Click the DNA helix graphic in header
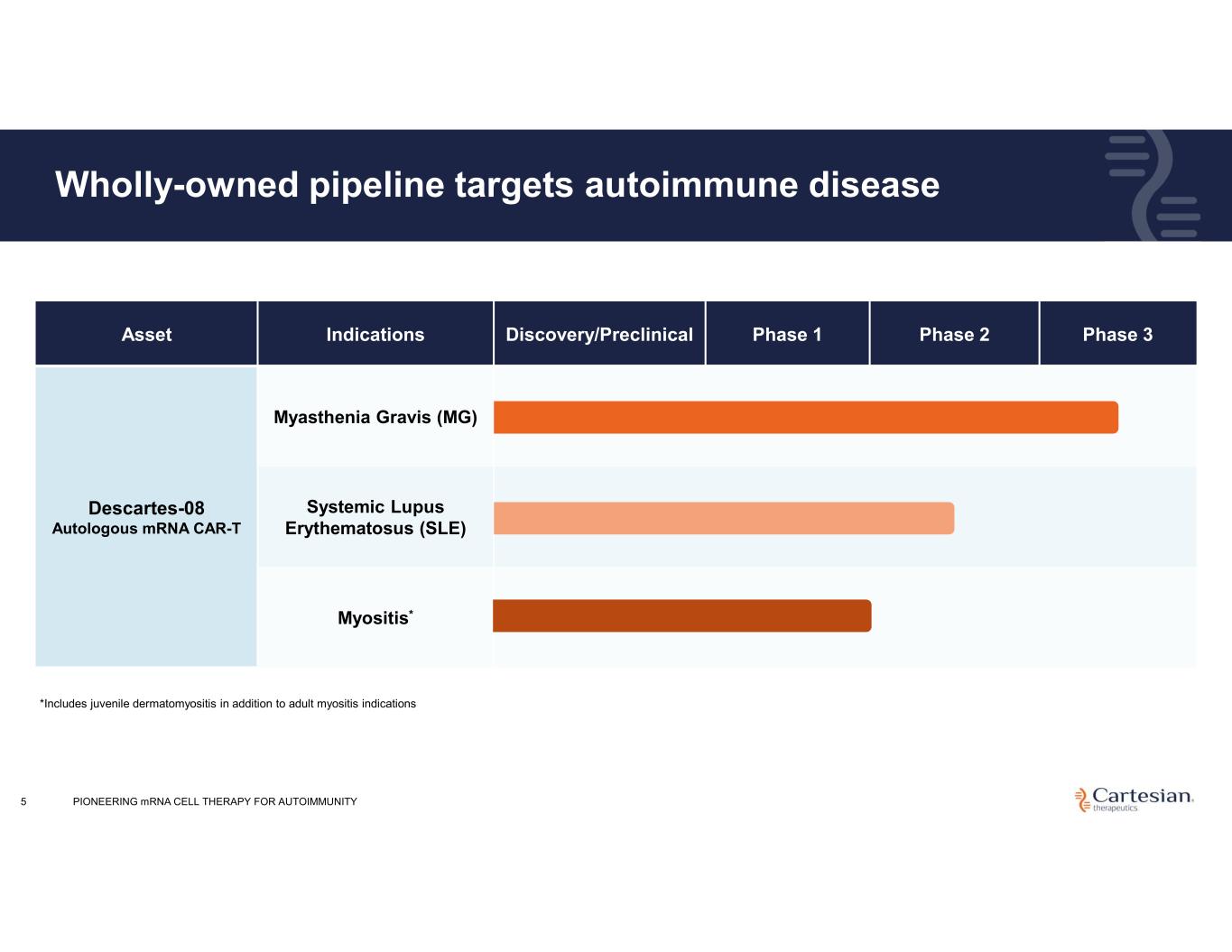This screenshot has height=952, width=1232. click(x=1153, y=187)
